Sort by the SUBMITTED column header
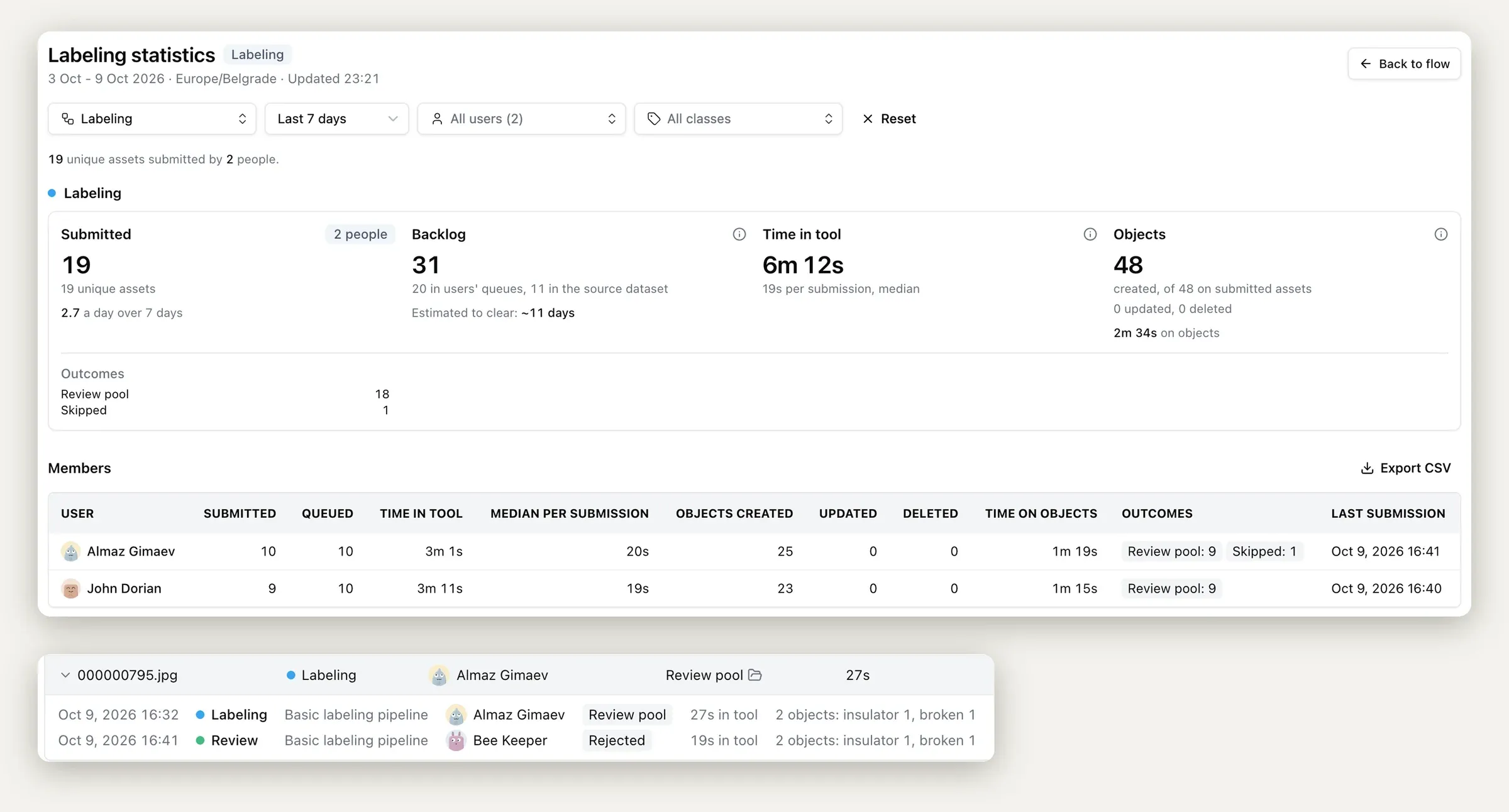The image size is (1509, 812). click(x=240, y=513)
